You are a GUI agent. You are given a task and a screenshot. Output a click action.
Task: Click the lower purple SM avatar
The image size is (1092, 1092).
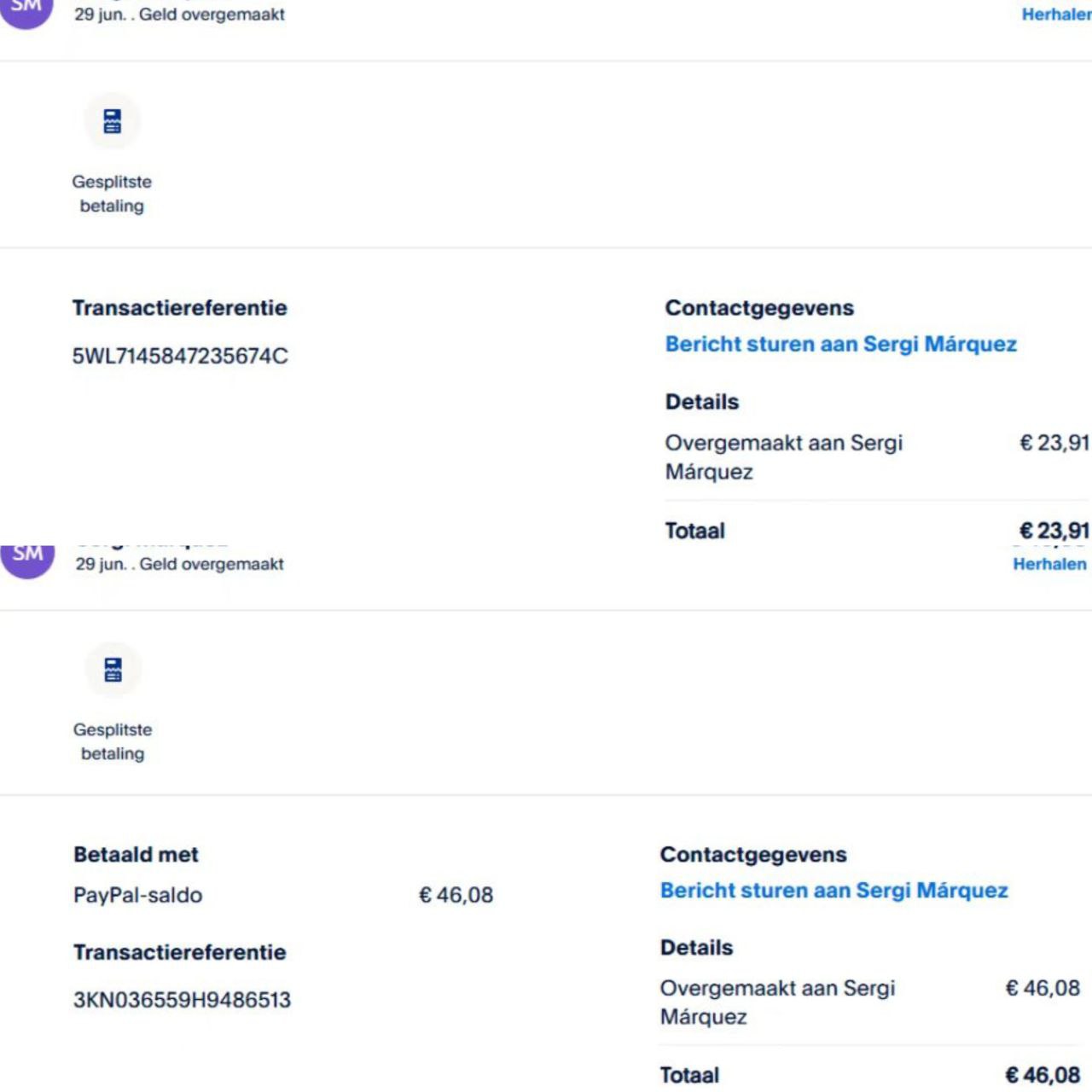pyautogui.click(x=27, y=556)
